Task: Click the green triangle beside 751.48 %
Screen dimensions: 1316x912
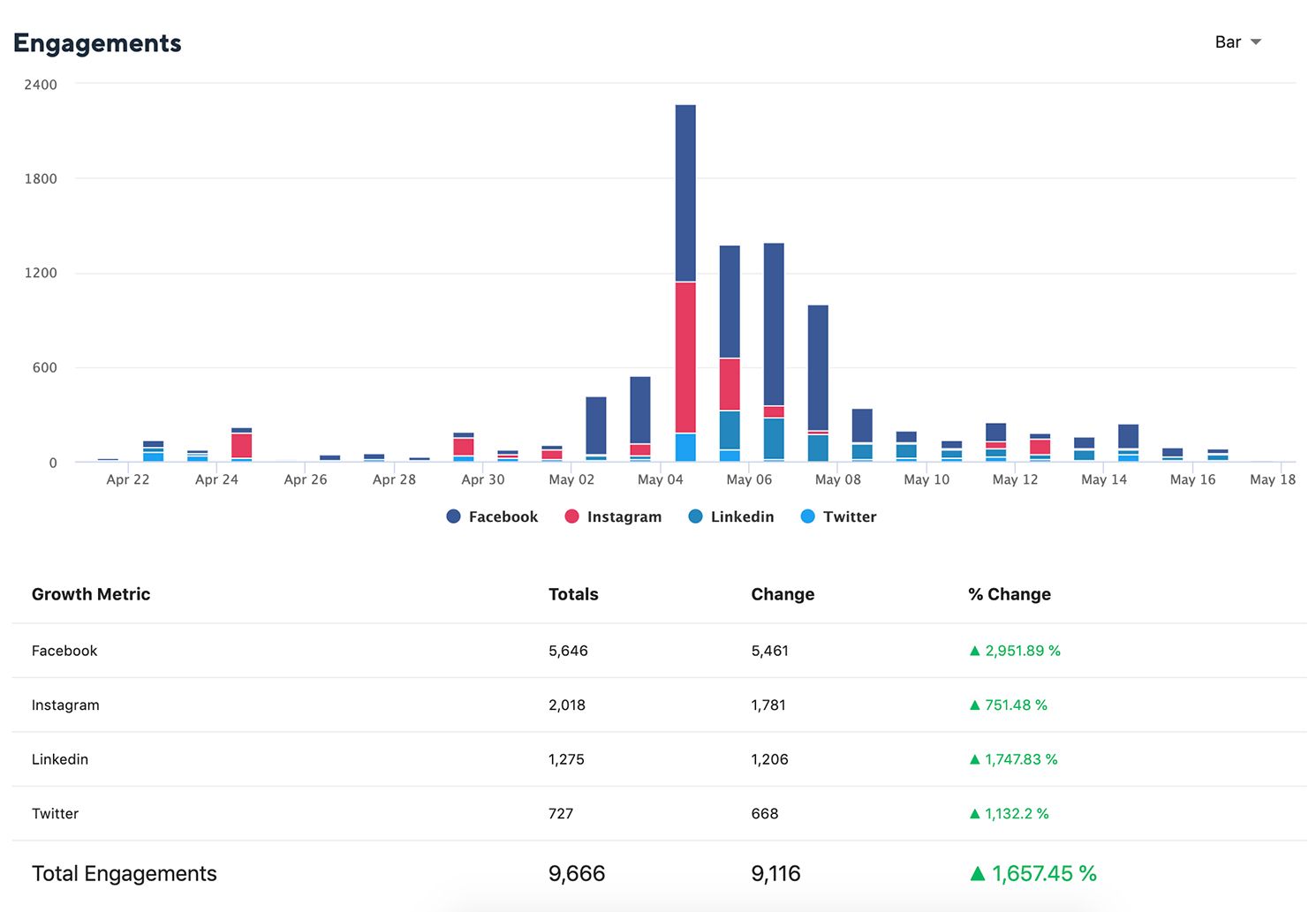Action: tap(975, 705)
